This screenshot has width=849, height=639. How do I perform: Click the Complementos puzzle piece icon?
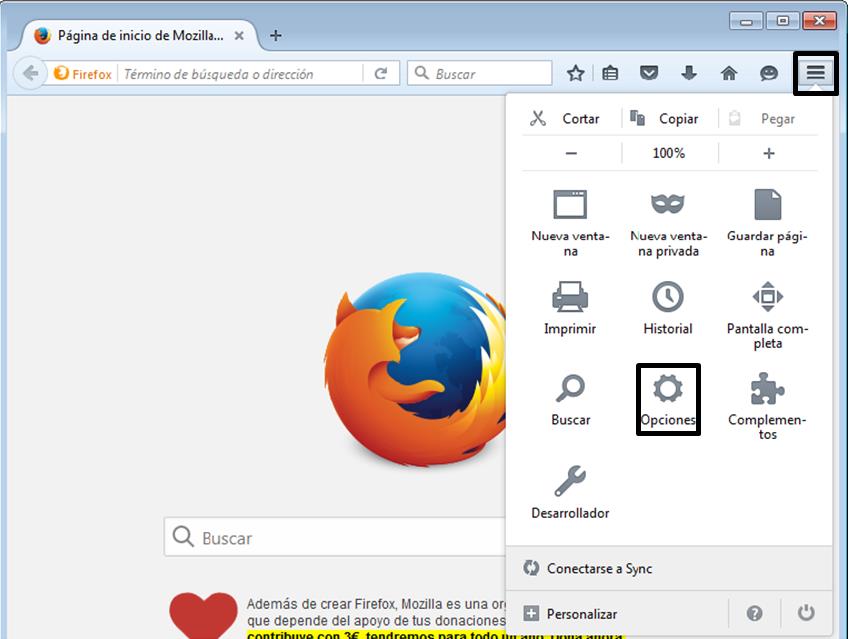(767, 390)
